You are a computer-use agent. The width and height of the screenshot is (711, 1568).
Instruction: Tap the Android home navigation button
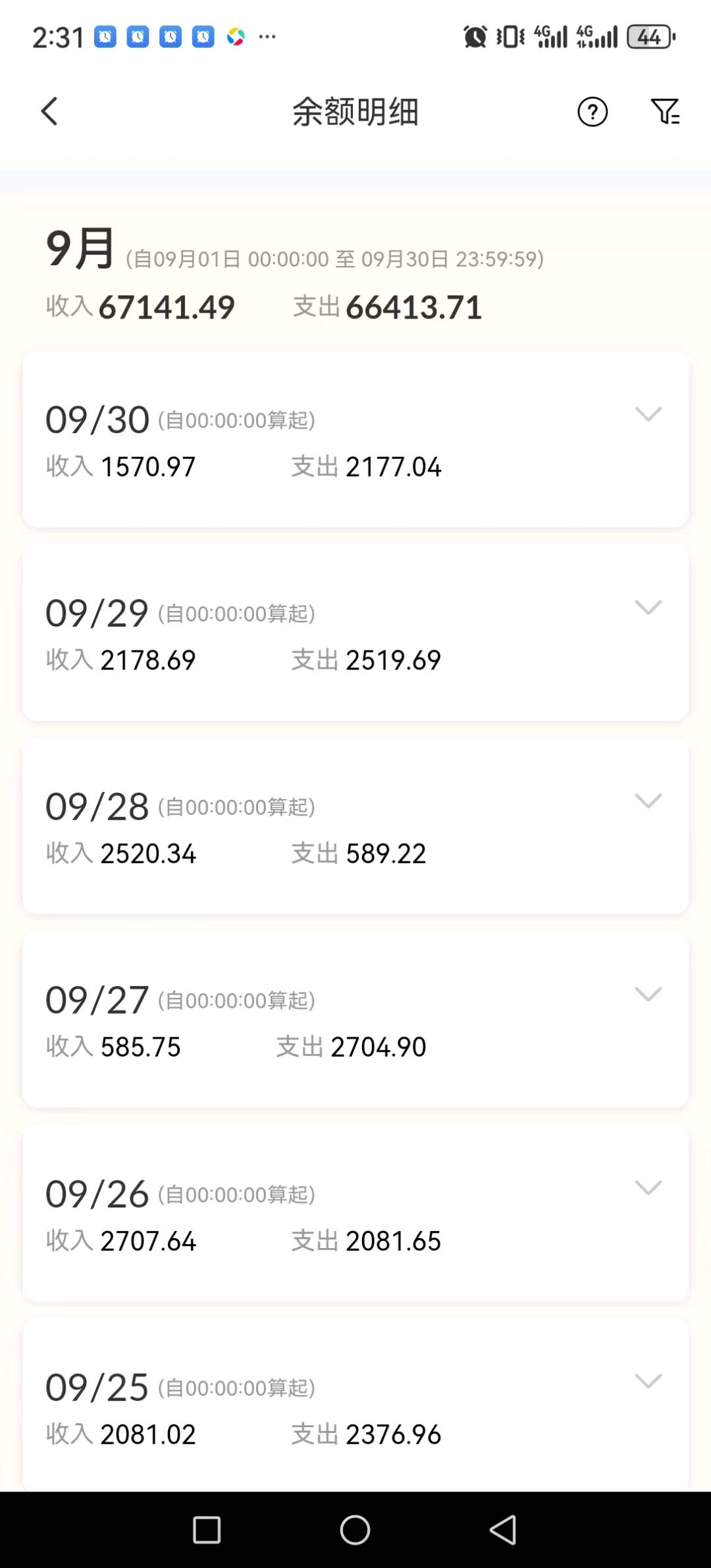pos(355,1529)
